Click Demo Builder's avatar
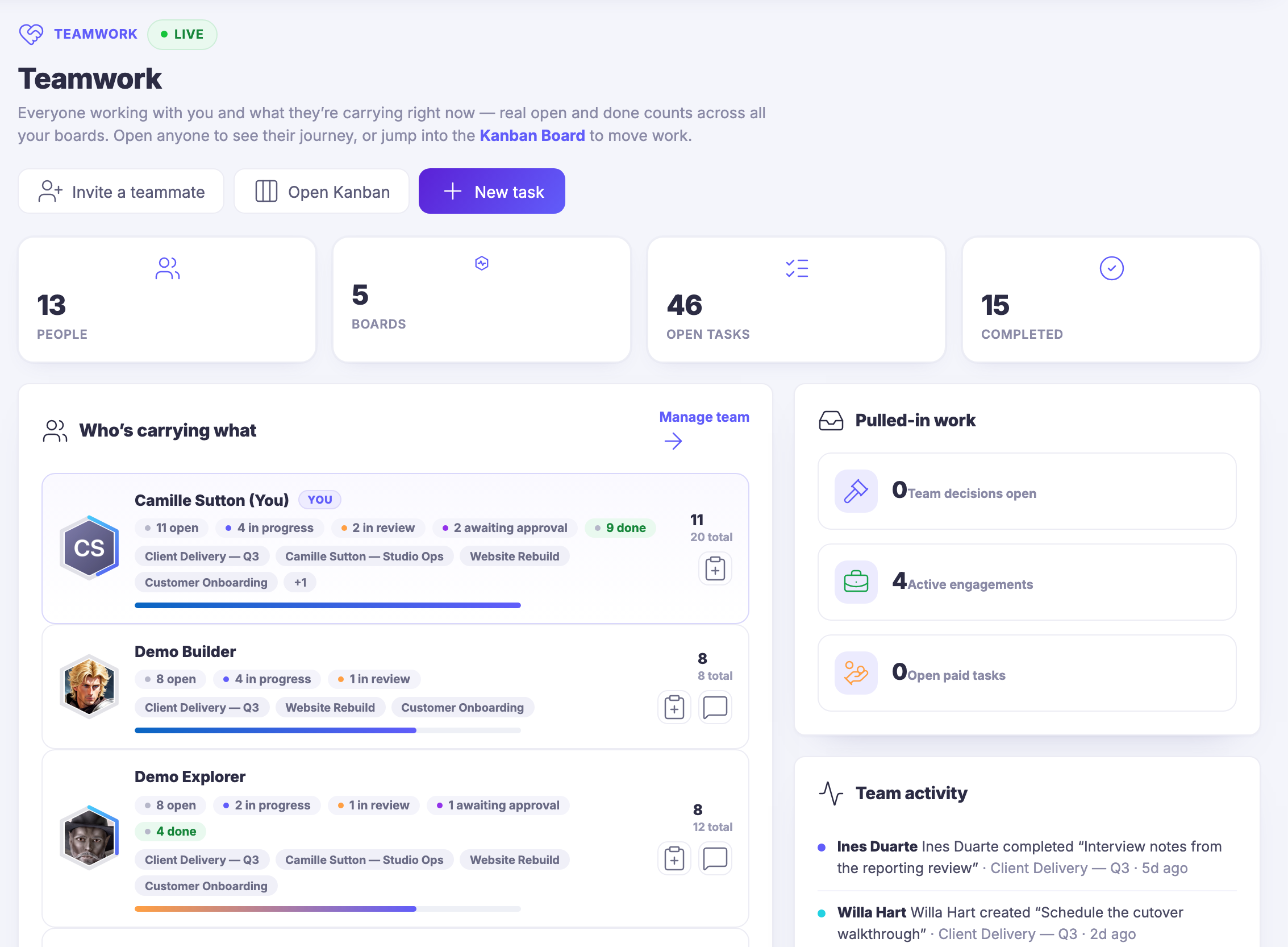This screenshot has width=1288, height=947. 89,687
